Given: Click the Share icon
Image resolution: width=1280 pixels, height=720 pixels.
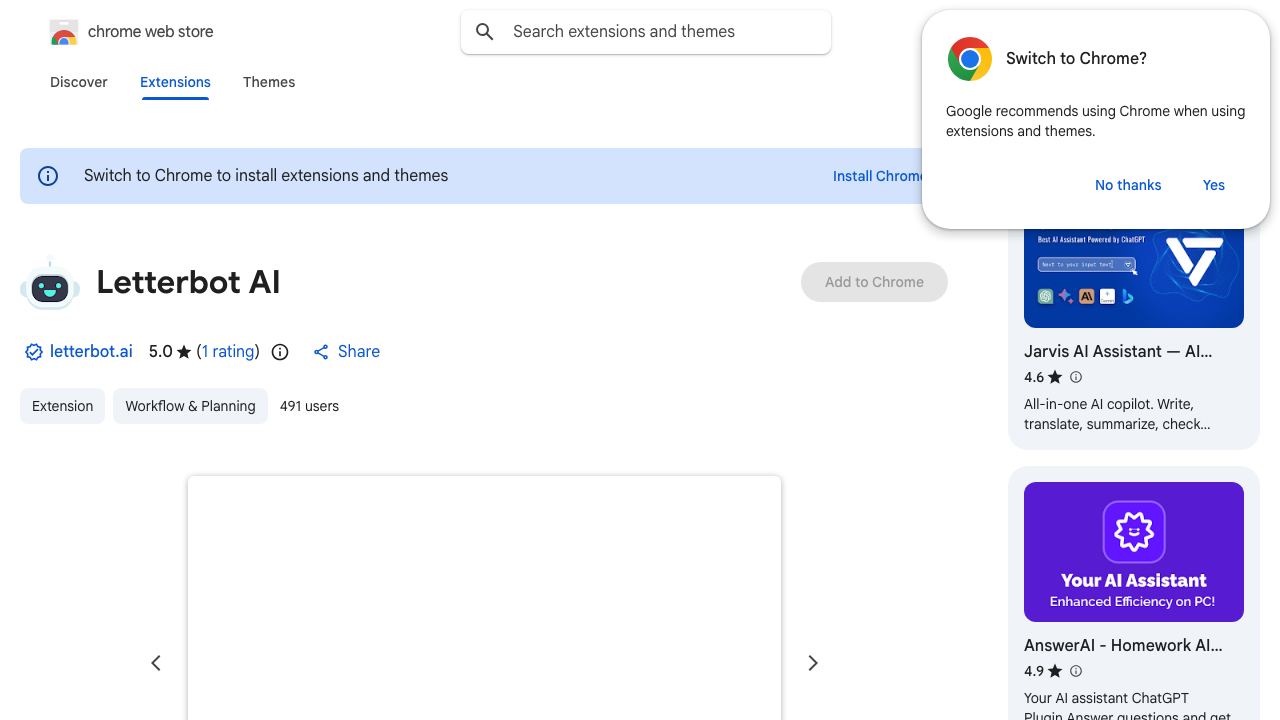Looking at the screenshot, I should coord(321,352).
